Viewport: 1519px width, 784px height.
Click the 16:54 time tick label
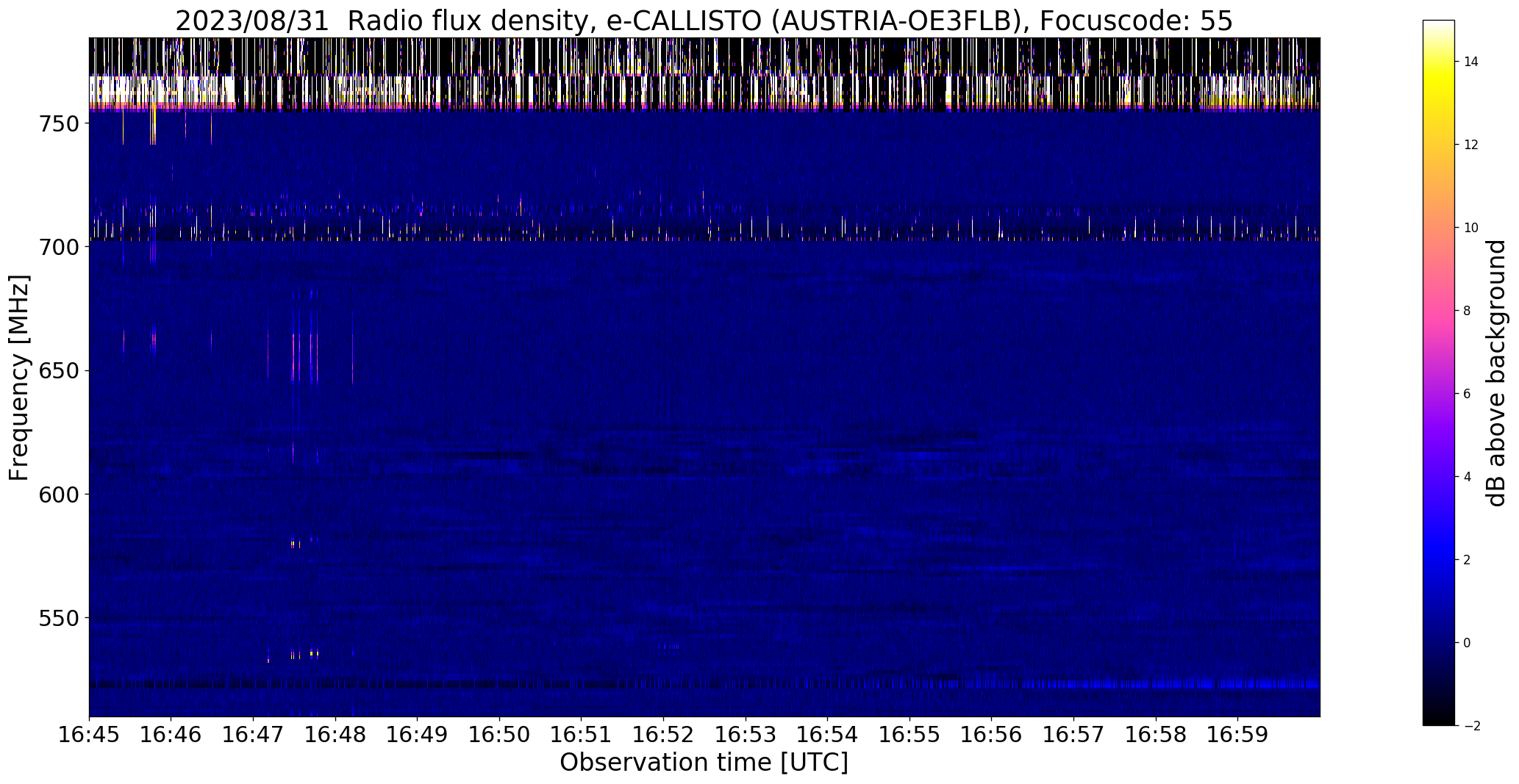[828, 735]
